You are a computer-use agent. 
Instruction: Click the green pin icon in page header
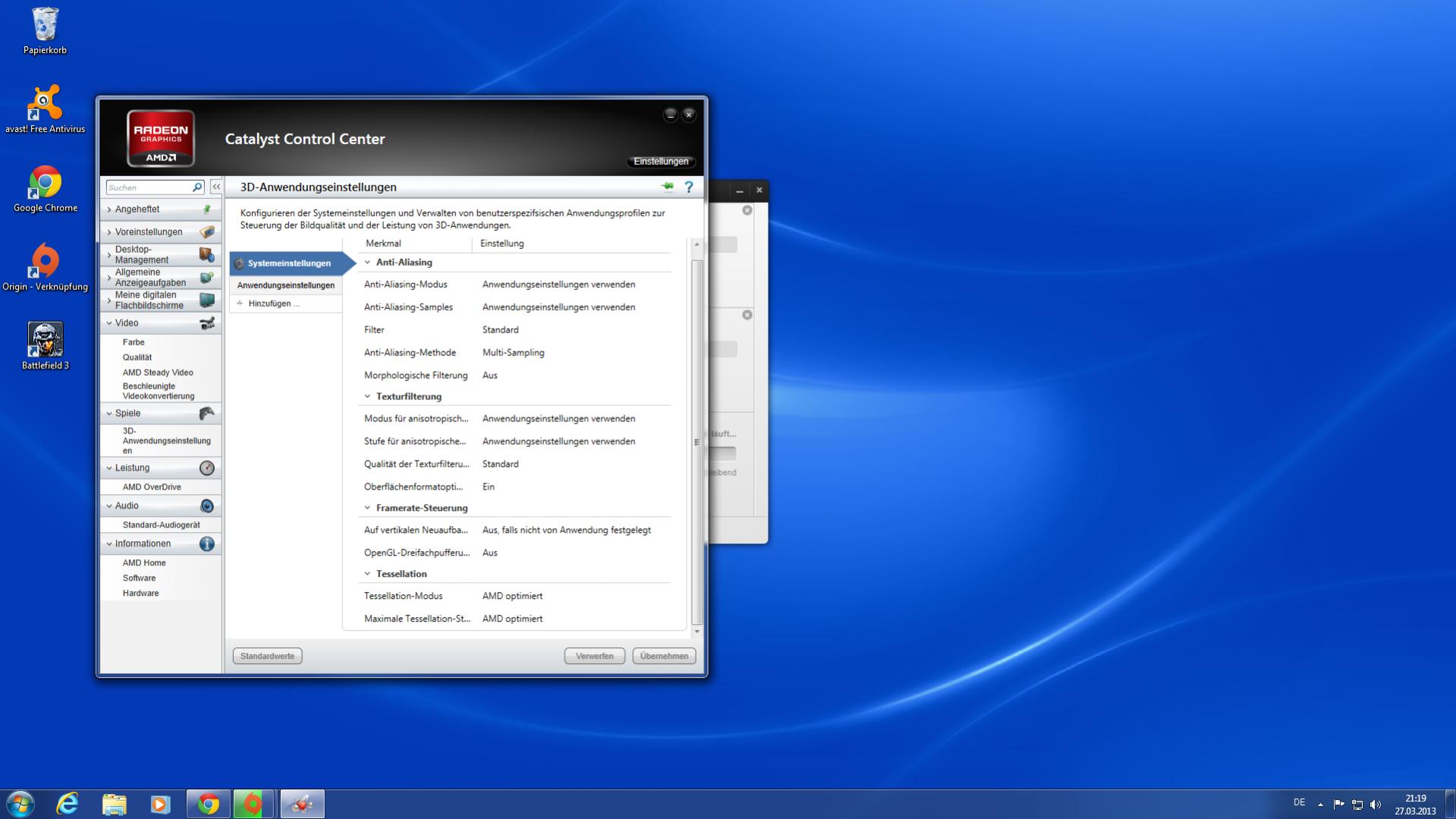[x=668, y=187]
